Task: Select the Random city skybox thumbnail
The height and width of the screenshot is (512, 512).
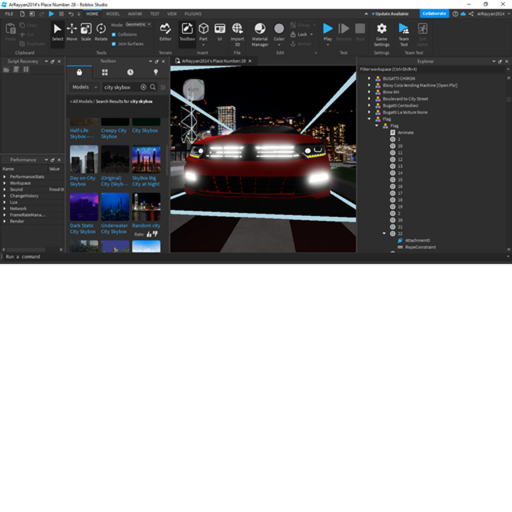Action: pyautogui.click(x=146, y=207)
